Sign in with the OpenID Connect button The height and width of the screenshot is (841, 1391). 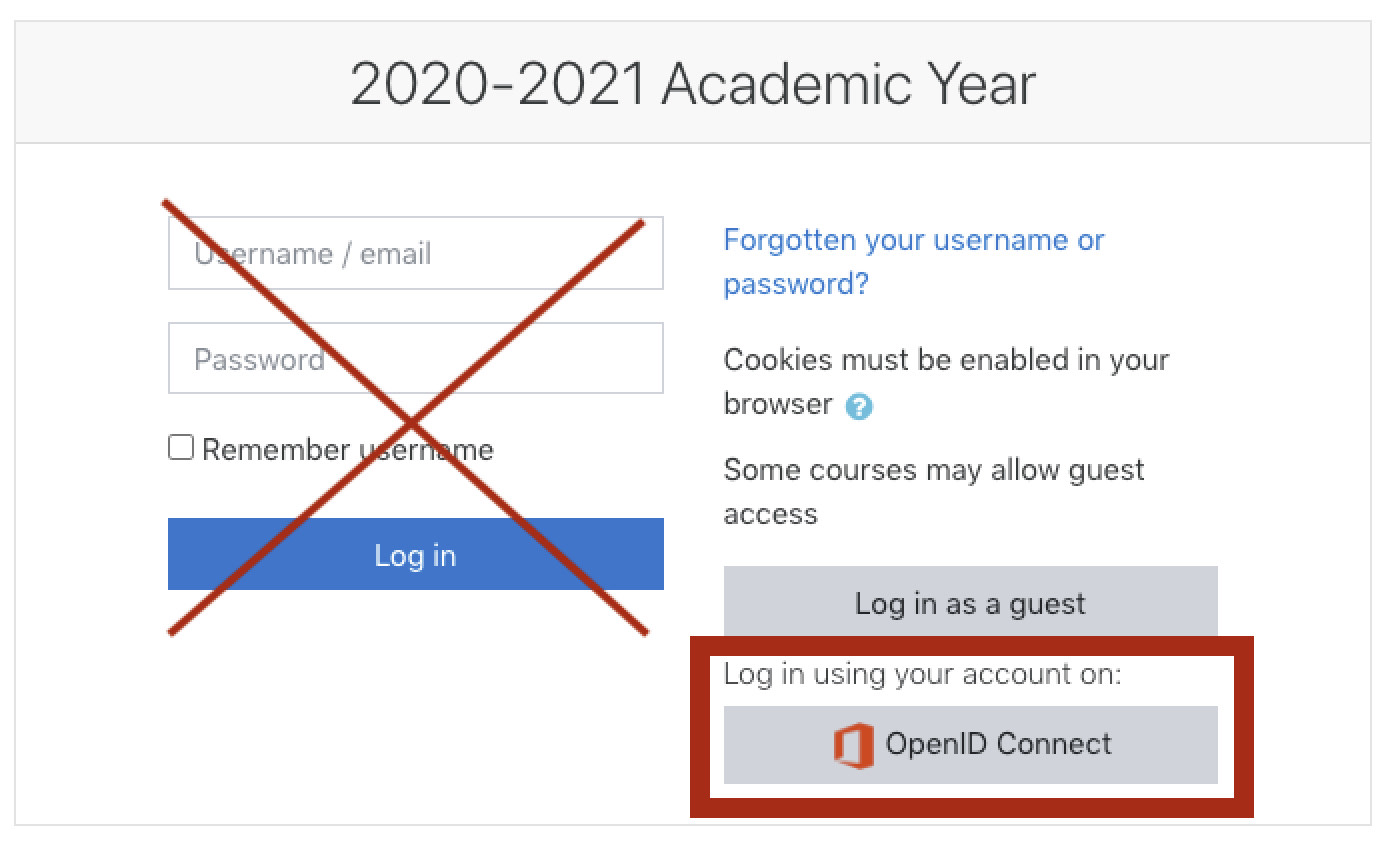[x=970, y=745]
